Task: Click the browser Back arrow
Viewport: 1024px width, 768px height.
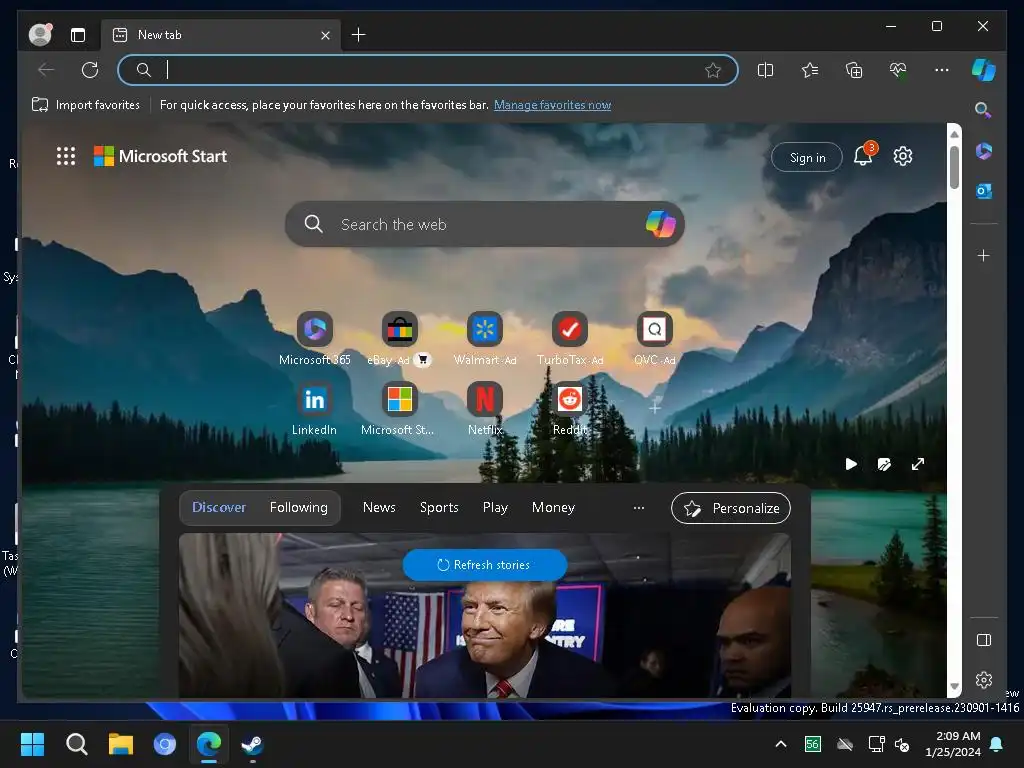Action: 46,70
